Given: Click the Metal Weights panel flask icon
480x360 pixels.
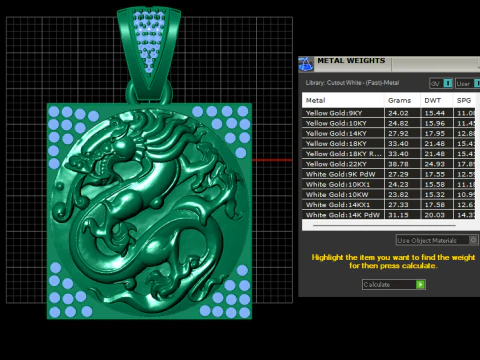Looking at the screenshot, I should 306,64.
